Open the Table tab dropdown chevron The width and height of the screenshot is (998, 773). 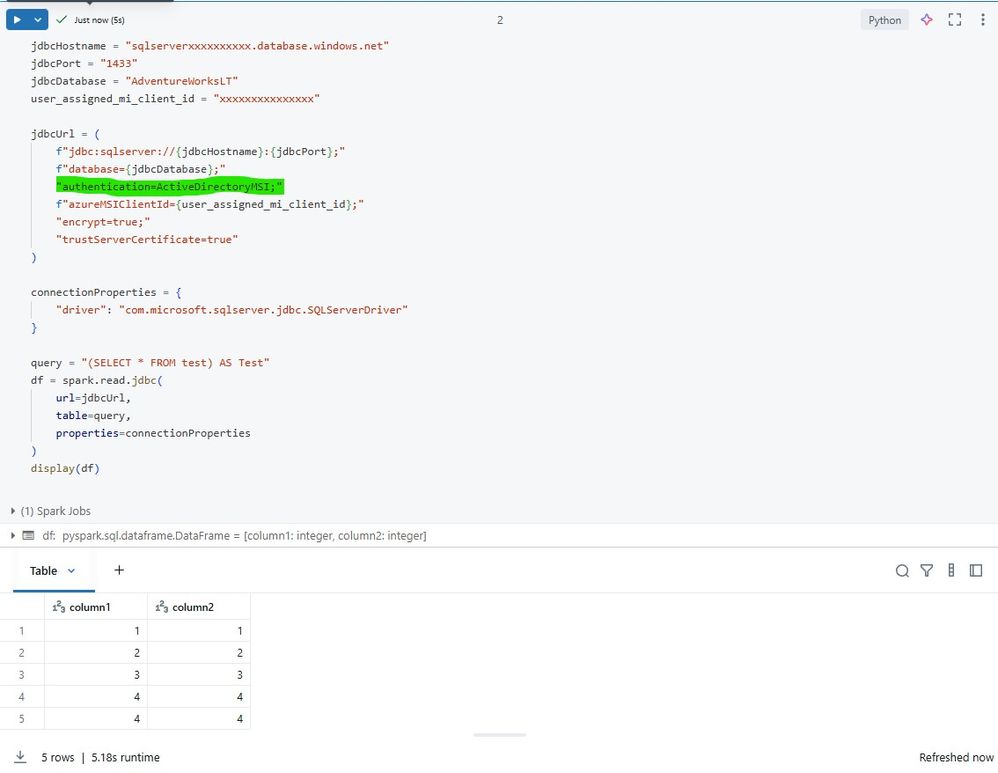pyautogui.click(x=71, y=571)
